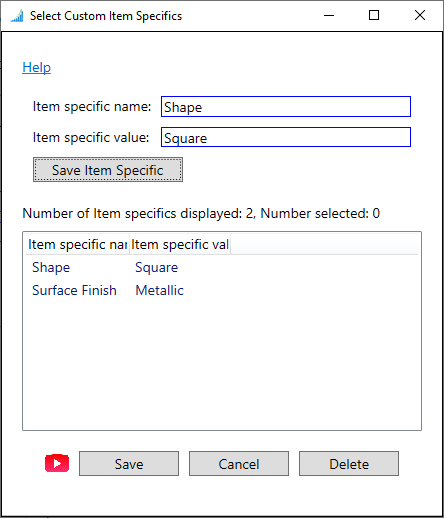The height and width of the screenshot is (518, 444).
Task: Click the Save button at bottom
Action: pyautogui.click(x=129, y=464)
